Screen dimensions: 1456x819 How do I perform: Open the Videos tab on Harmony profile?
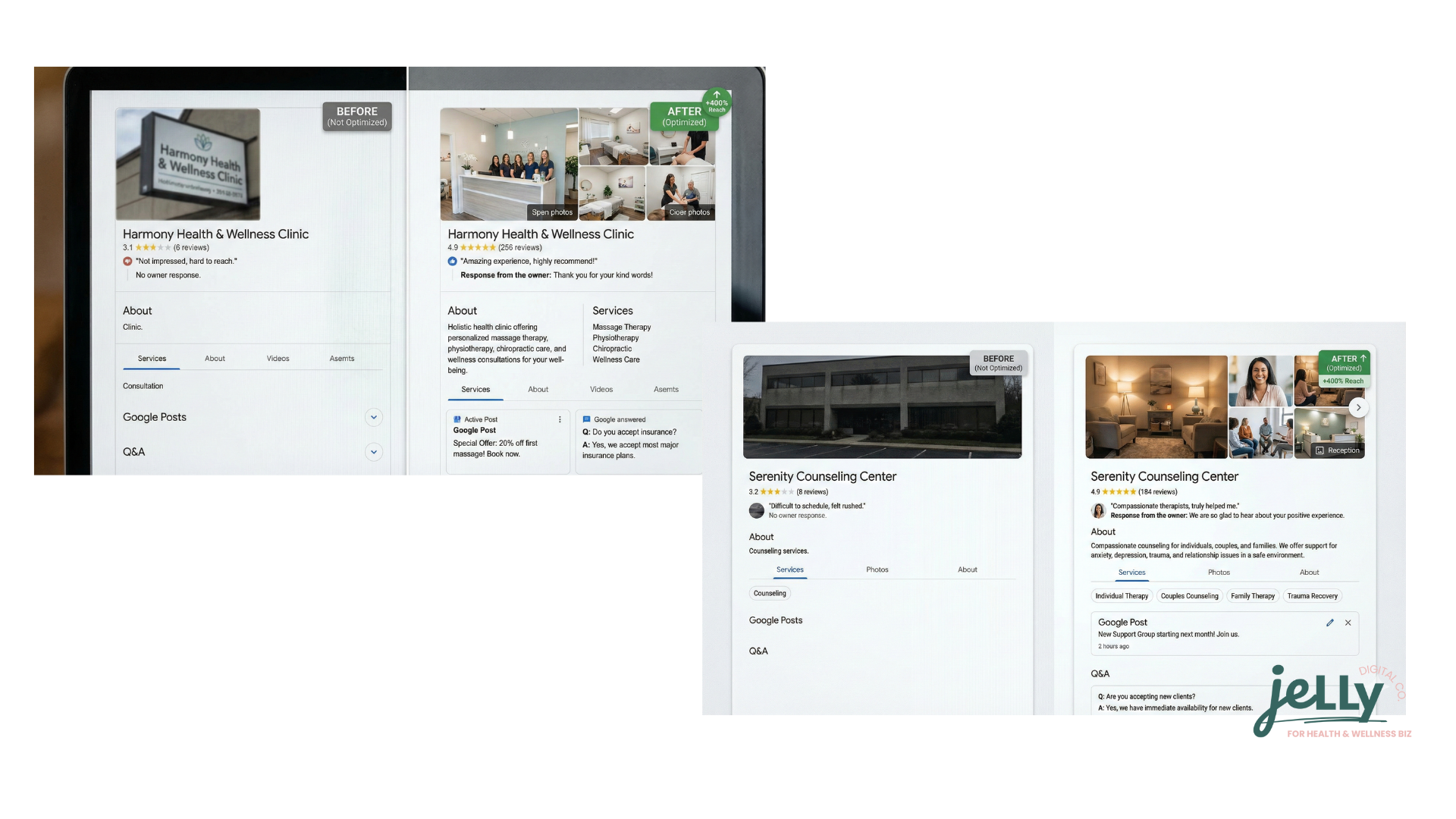(278, 358)
